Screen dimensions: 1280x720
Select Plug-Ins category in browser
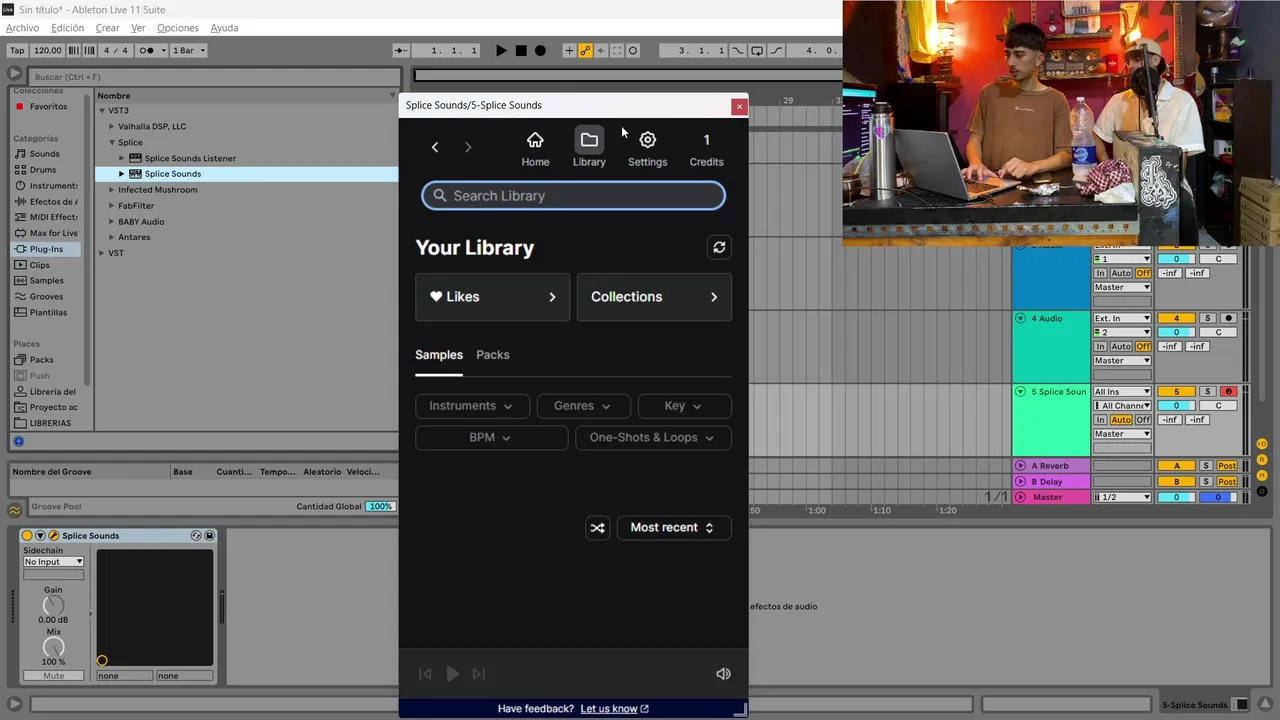coord(46,249)
